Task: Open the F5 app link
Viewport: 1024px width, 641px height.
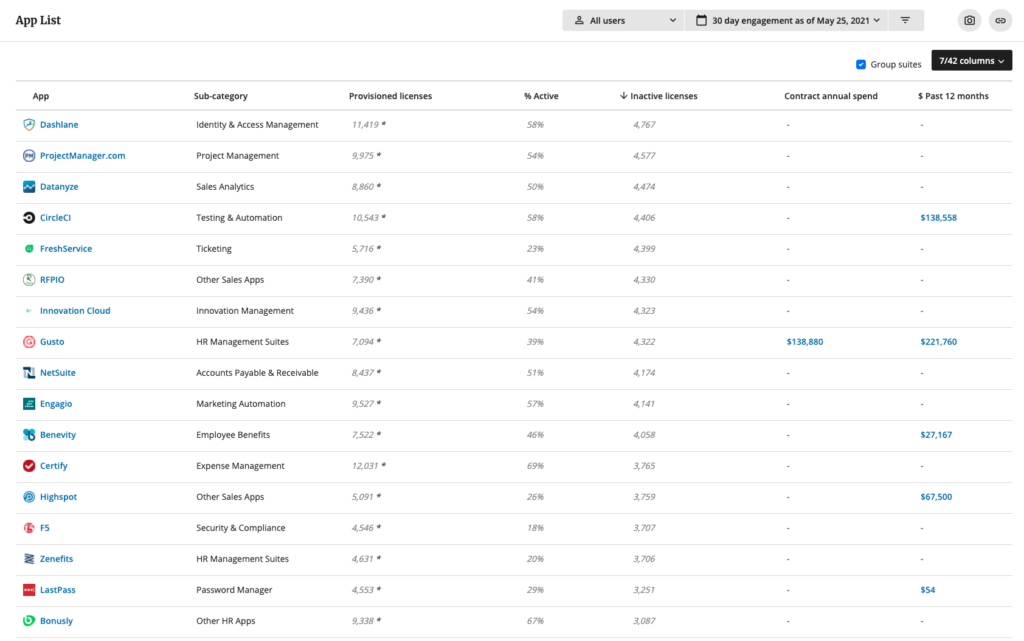Action: (44, 527)
